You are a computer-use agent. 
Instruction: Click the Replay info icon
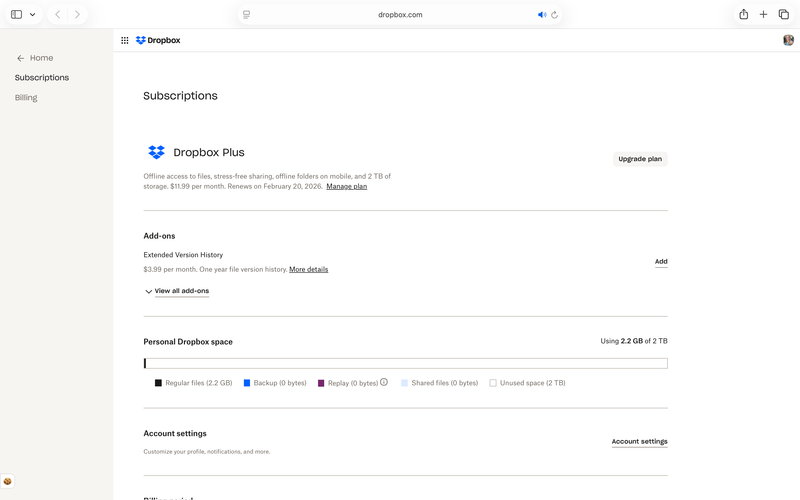tap(384, 382)
